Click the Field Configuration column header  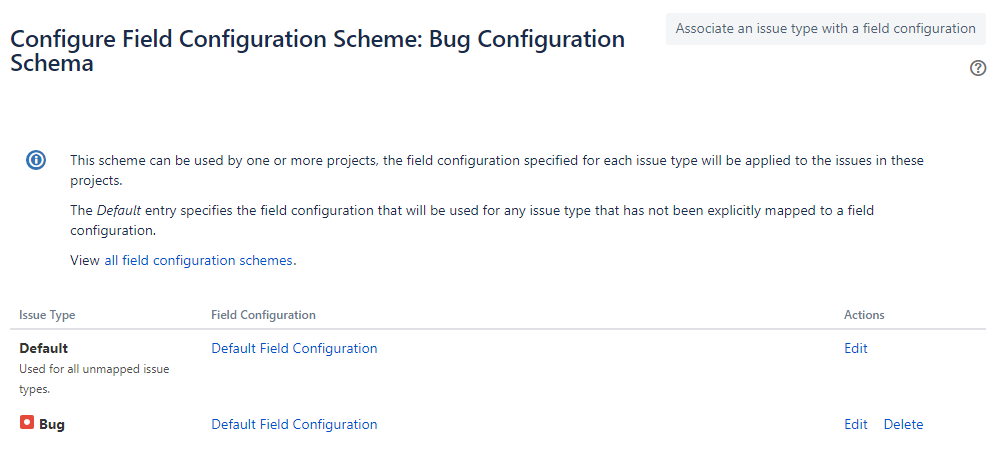click(x=263, y=315)
